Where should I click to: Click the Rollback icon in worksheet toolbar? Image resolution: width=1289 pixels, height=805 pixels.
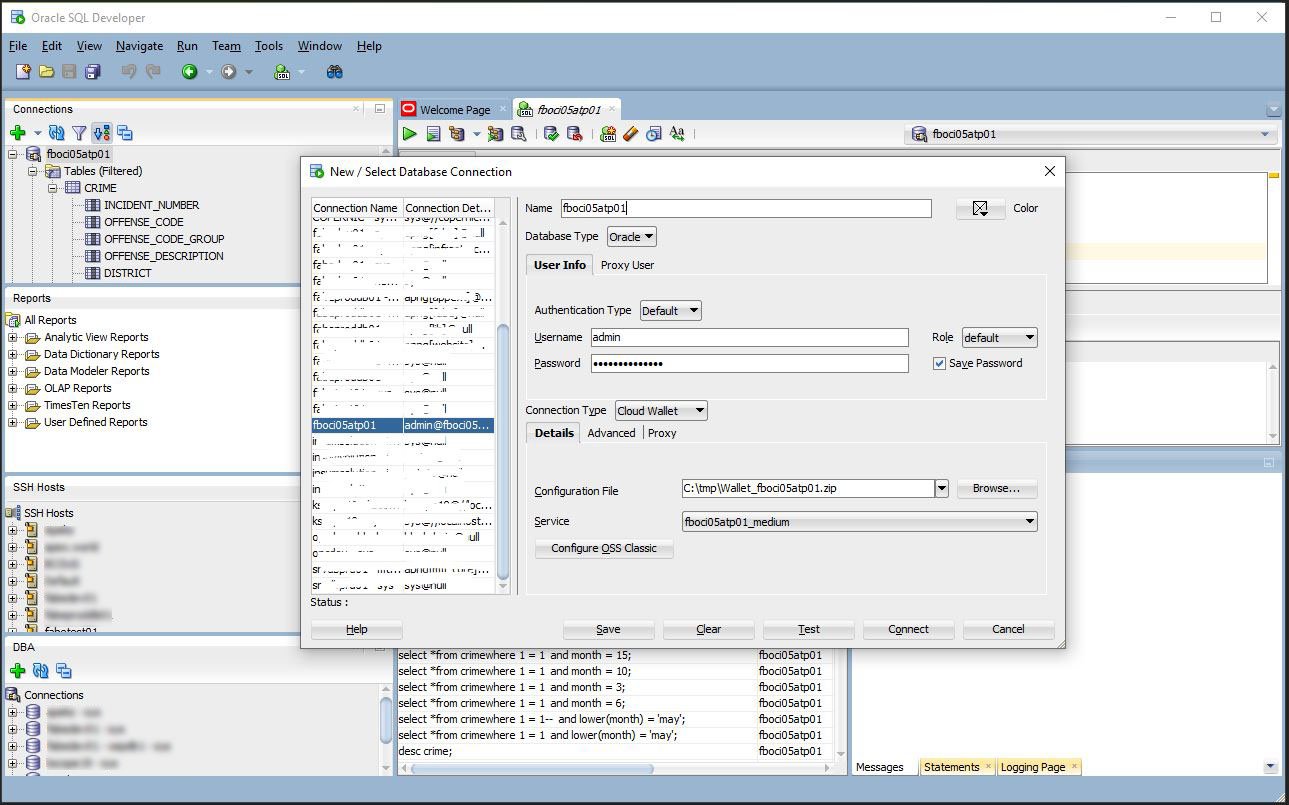[x=574, y=134]
